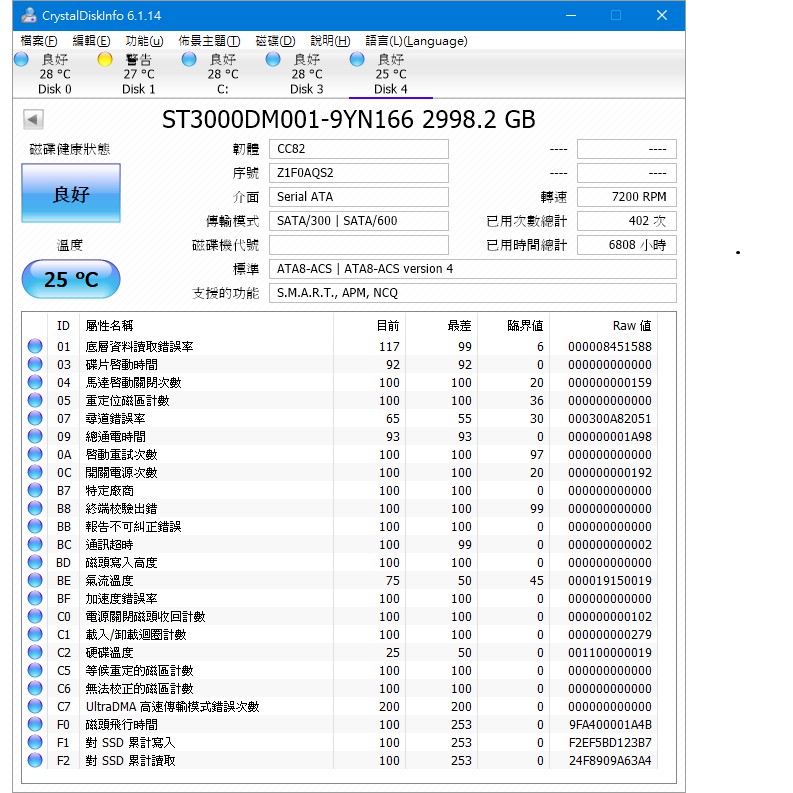Click the S.M.A.R.T., APM, NCQ features field
This screenshot has width=793, height=793.
point(472,293)
